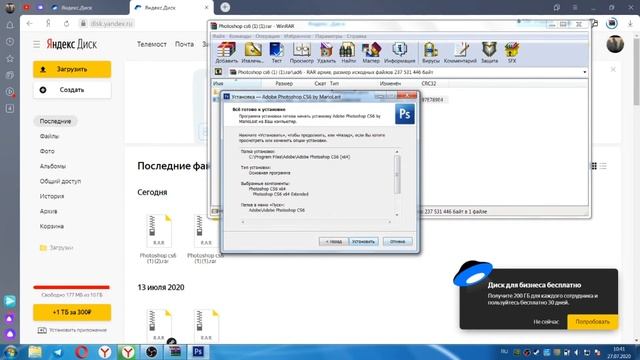Click browser back arrow

tap(29, 24)
